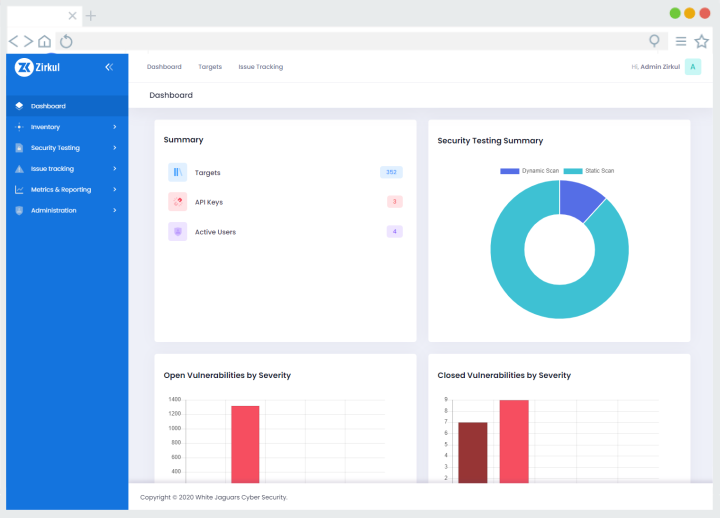Expand the Metrics & Reporting chevron
The height and width of the screenshot is (518, 720).
[x=115, y=190]
